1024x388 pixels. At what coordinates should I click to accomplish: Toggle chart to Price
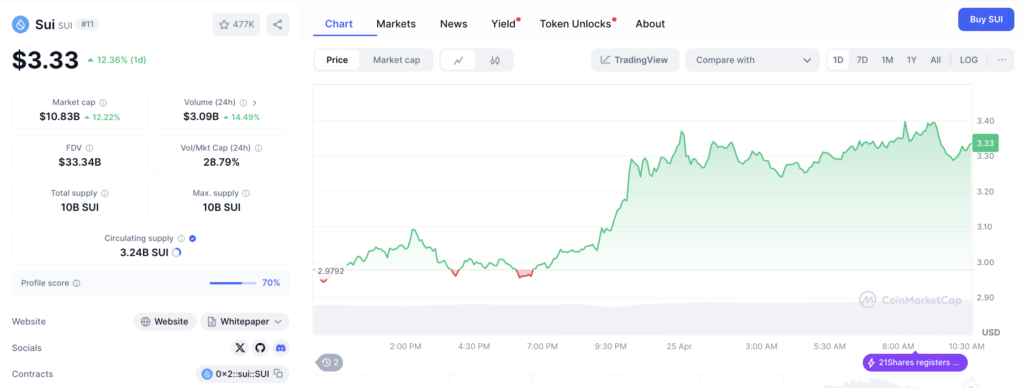click(x=337, y=60)
